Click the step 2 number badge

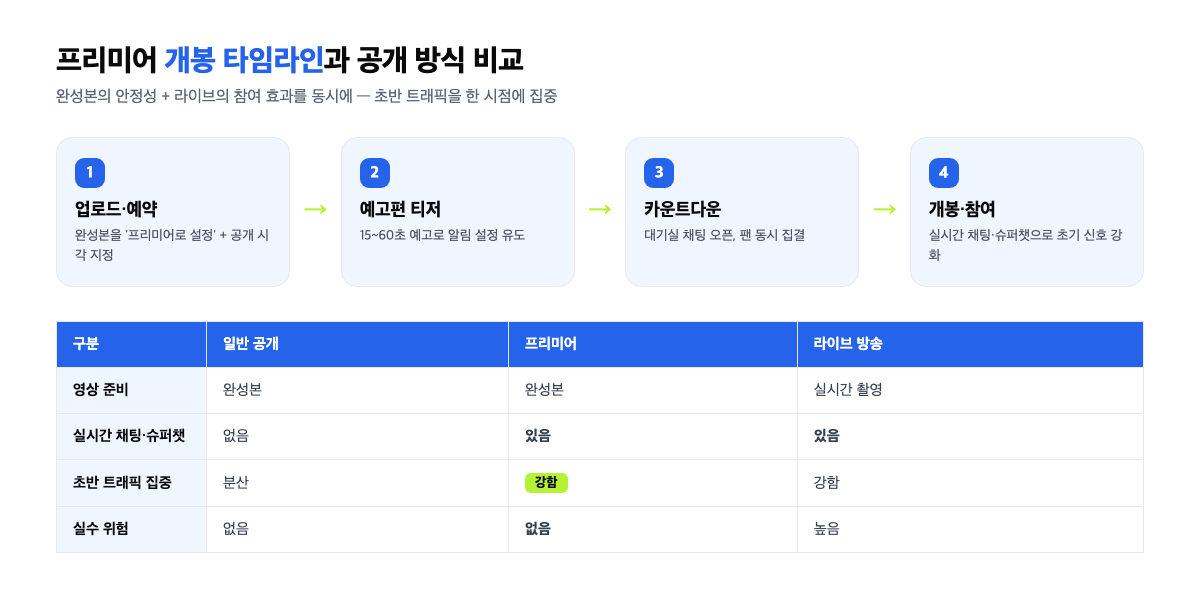click(x=375, y=173)
